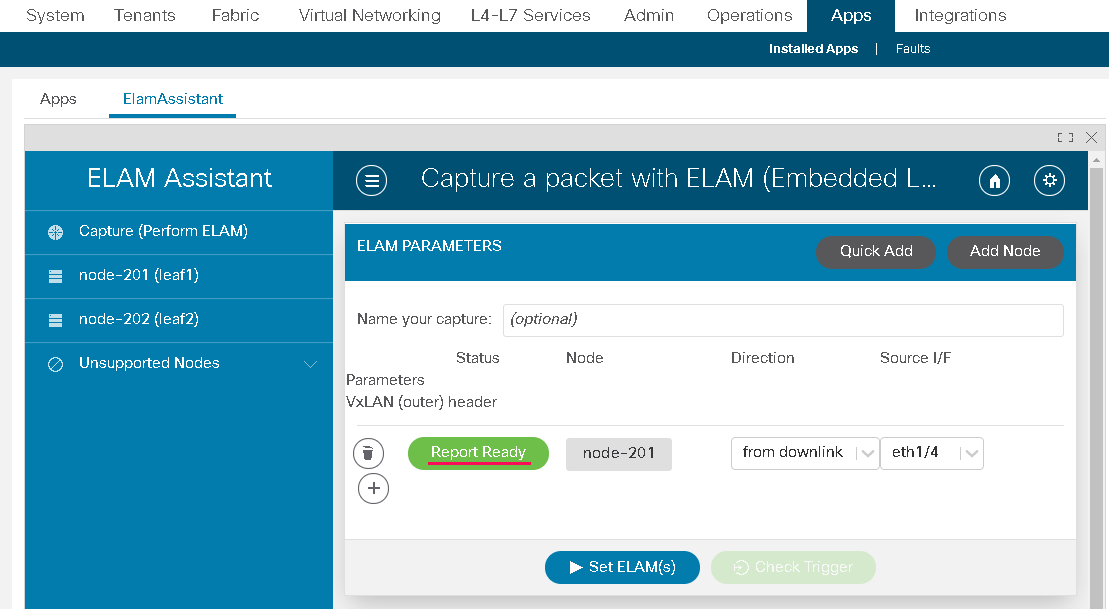Open the hamburger menu icon
Viewport: 1109px width, 609px height.
tap(371, 180)
